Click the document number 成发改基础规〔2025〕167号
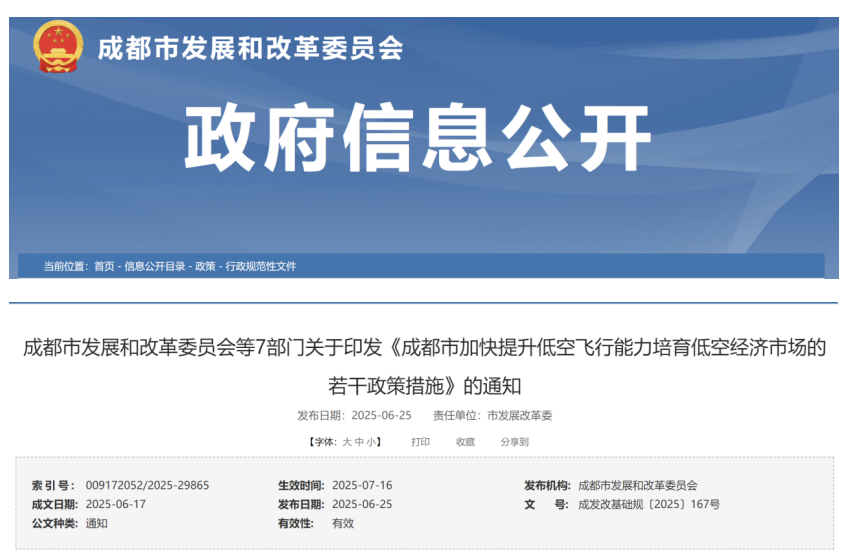The width and height of the screenshot is (850, 559). [648, 504]
